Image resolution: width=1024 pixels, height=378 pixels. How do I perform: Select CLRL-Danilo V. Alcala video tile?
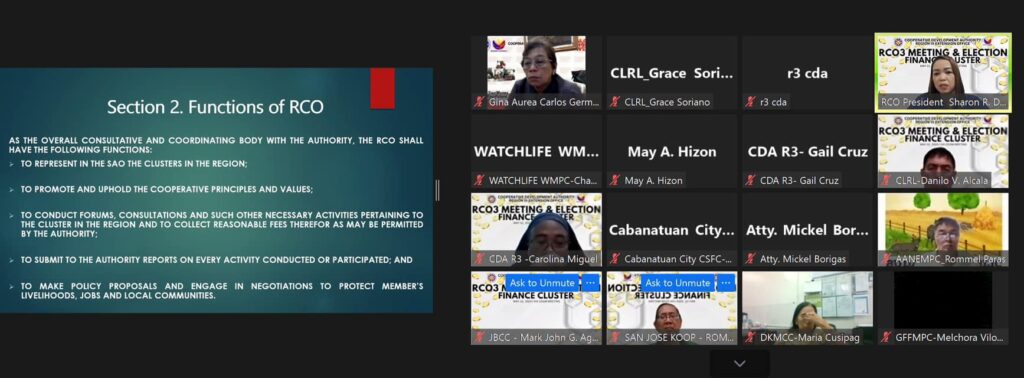click(x=943, y=151)
